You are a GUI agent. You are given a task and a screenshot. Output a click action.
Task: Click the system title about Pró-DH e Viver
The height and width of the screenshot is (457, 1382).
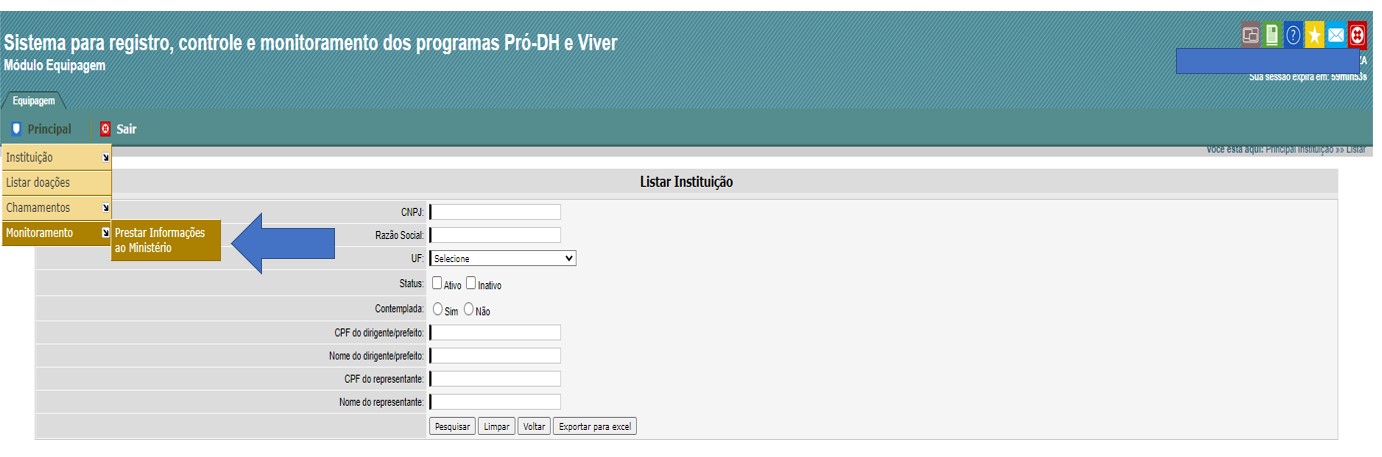[x=311, y=43]
